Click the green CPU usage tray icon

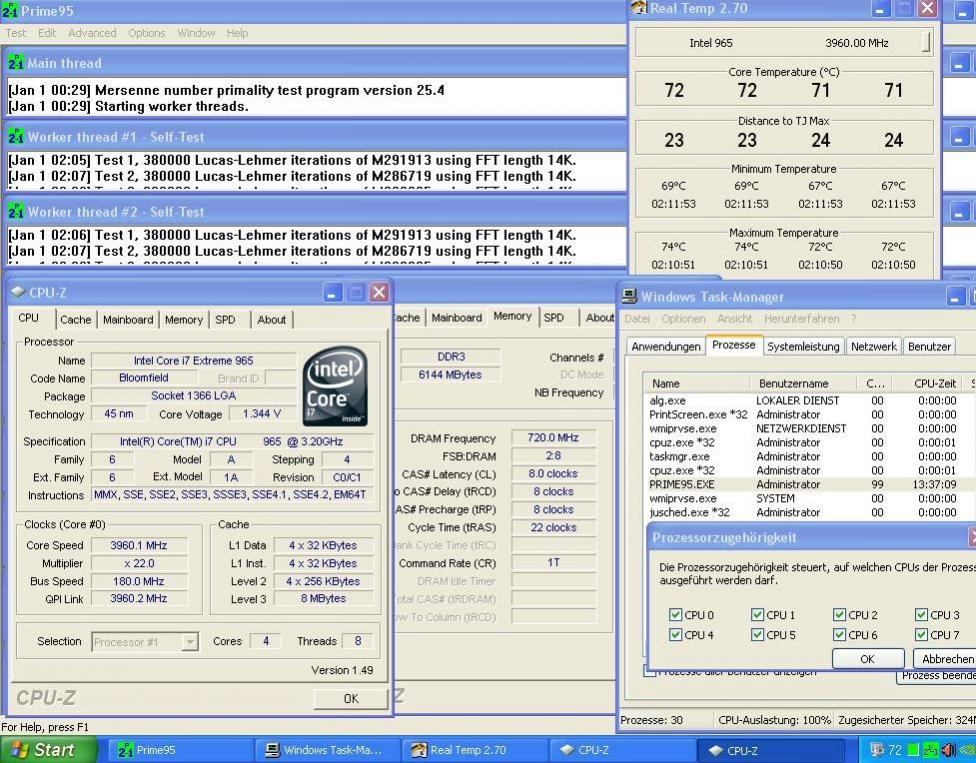[913, 750]
